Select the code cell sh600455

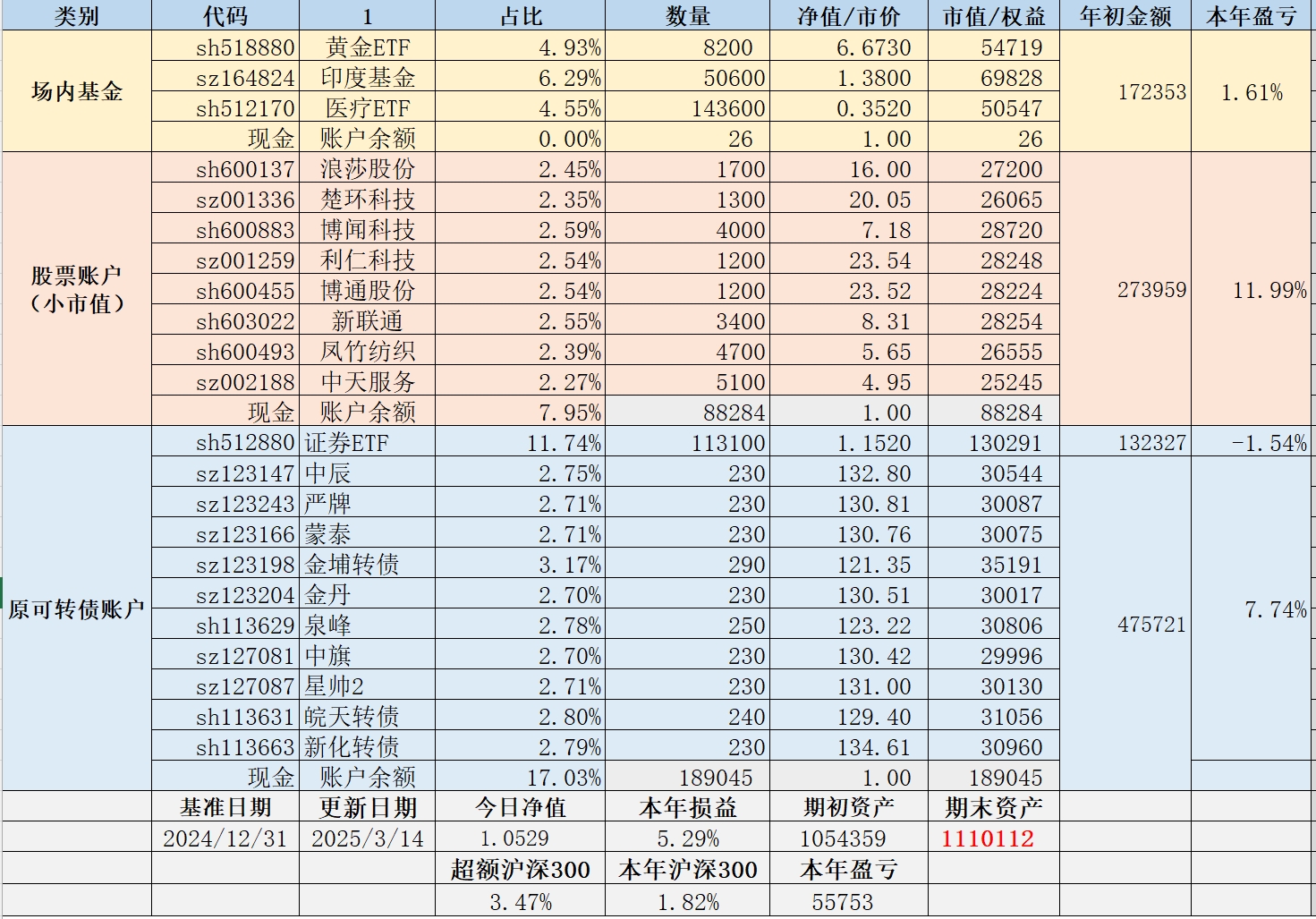[225, 291]
